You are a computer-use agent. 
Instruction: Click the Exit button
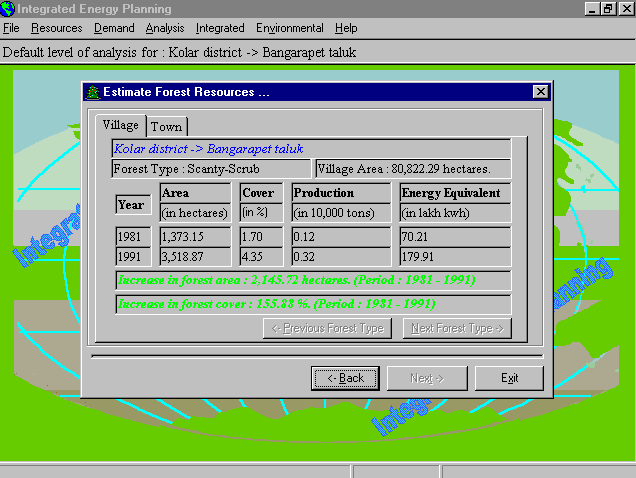(x=509, y=378)
